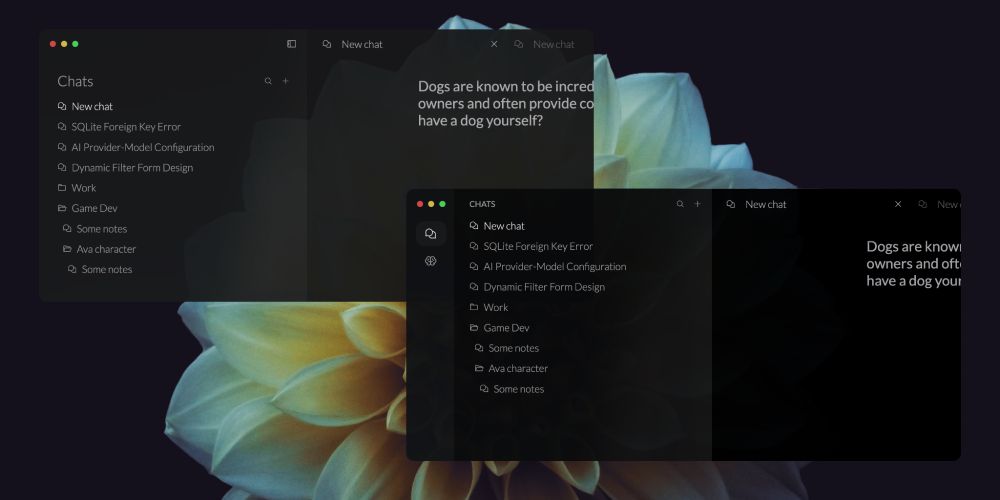The height and width of the screenshot is (500, 1000).
Task: Click the brain icon in front window rail
Action: (x=430, y=261)
